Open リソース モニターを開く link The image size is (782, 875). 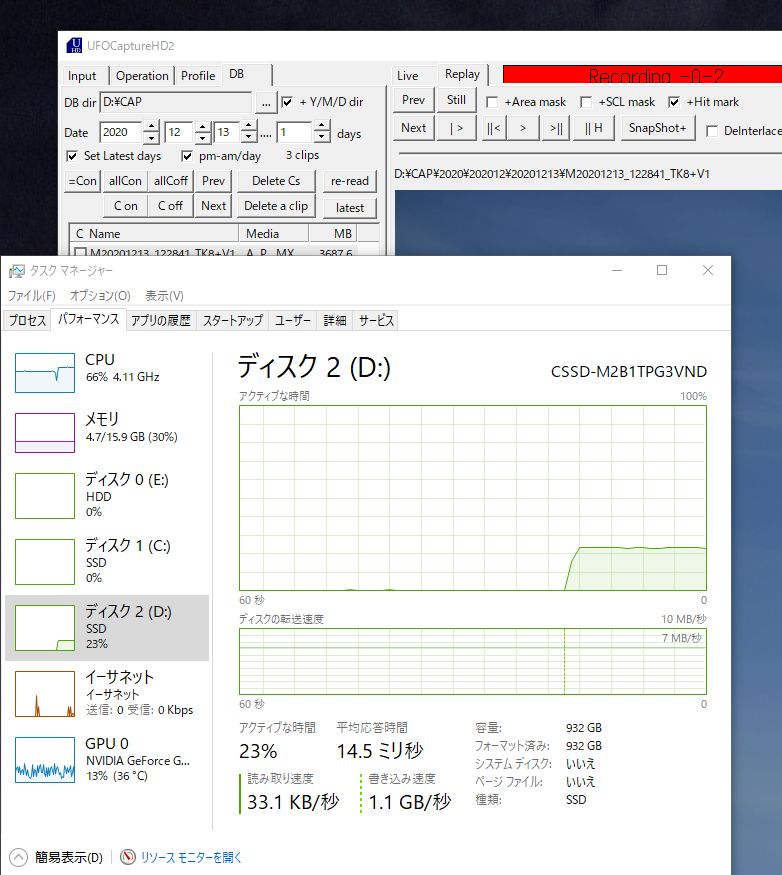coord(190,857)
